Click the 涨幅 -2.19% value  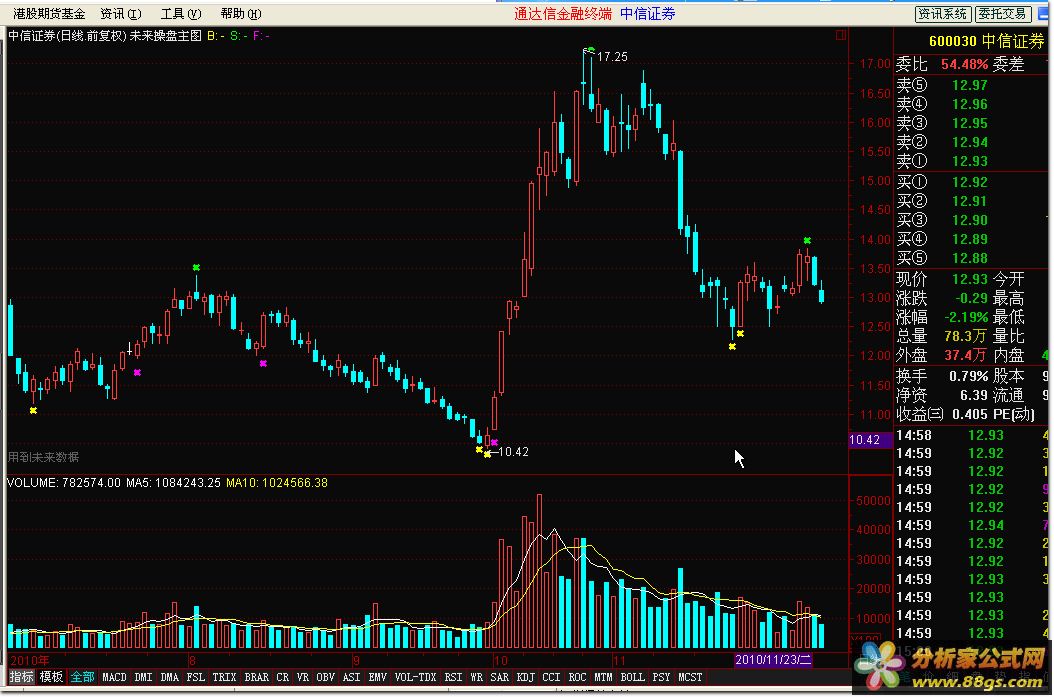click(x=966, y=317)
